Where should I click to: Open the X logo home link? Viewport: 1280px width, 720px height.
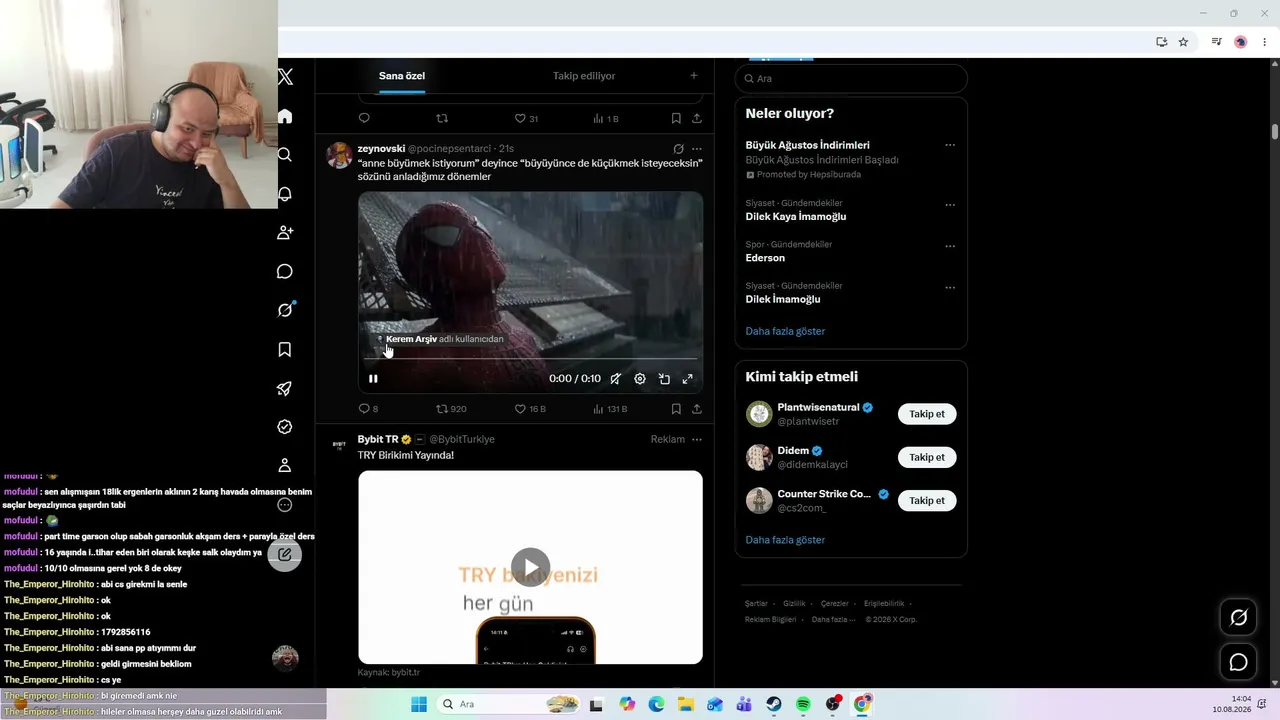tap(285, 77)
